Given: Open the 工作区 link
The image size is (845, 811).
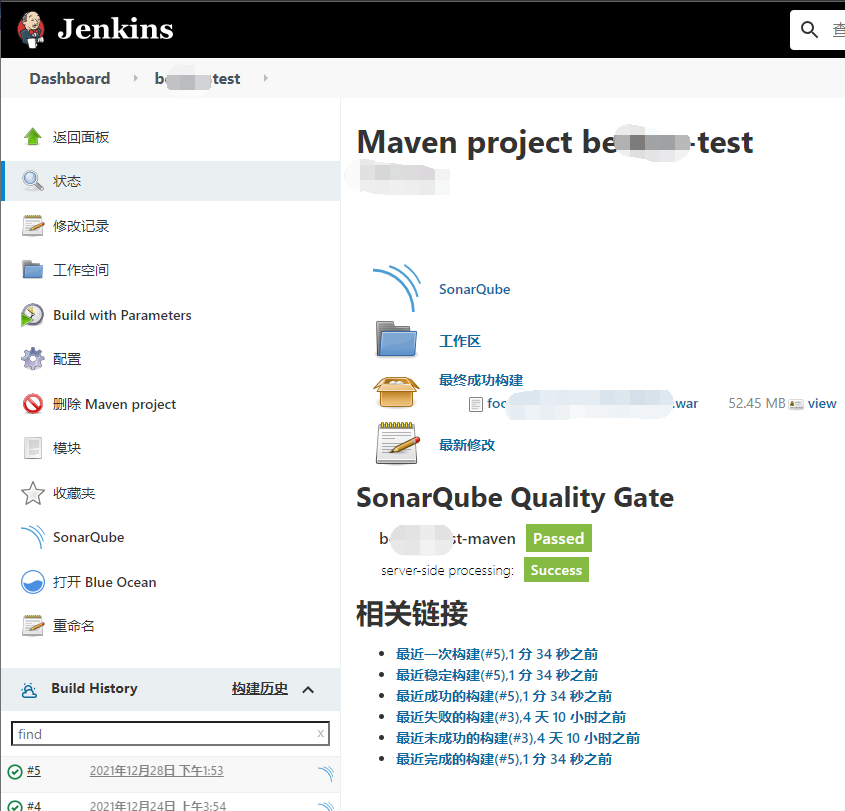Looking at the screenshot, I should pos(460,341).
